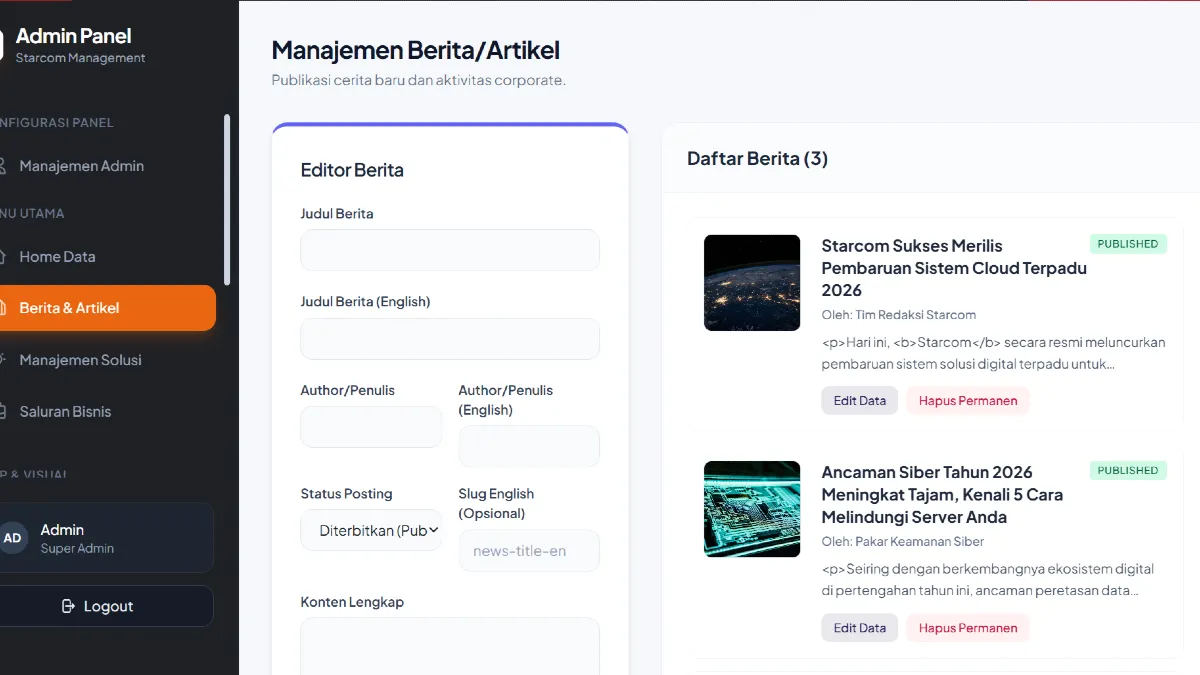Click "Oleh: Tim Redaksi Starcom" byline
This screenshot has height=675, width=1200.
(x=899, y=315)
